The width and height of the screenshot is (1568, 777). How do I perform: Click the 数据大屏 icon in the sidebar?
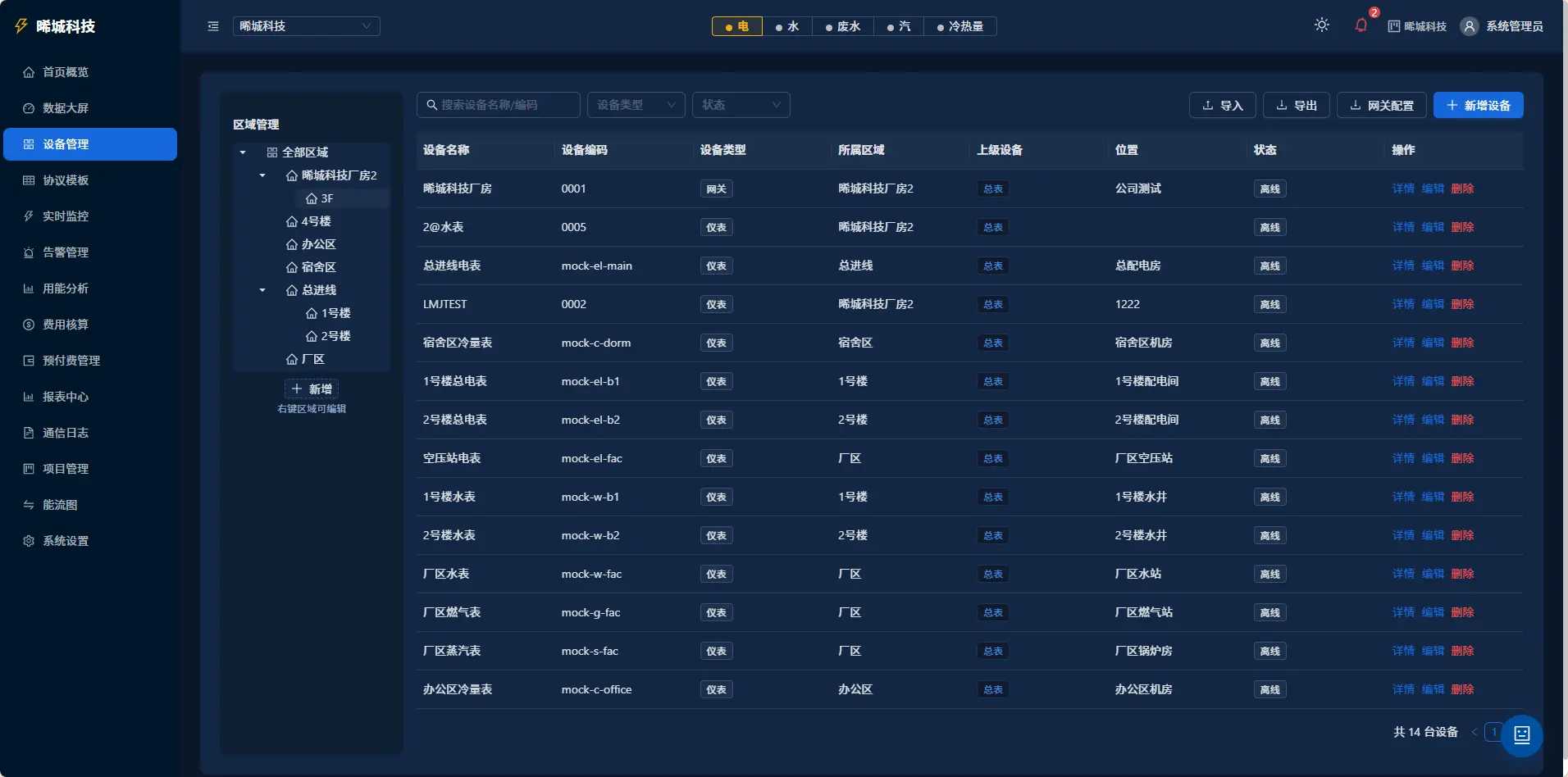coord(29,108)
